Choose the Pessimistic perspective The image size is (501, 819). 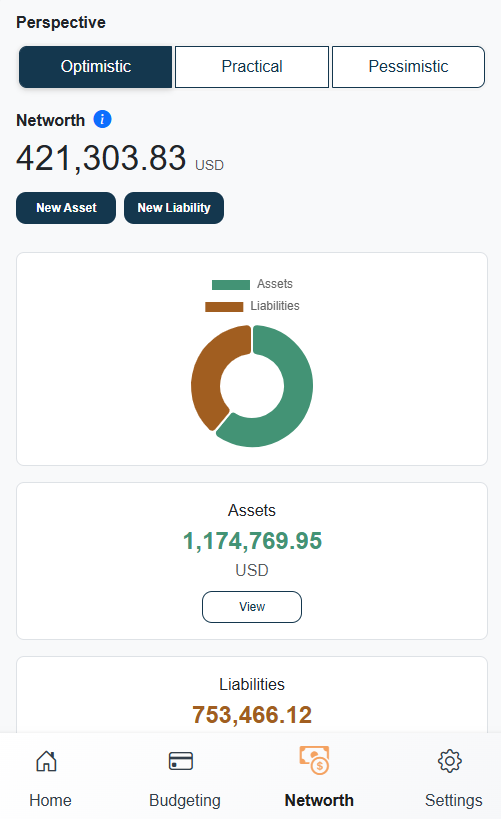pyautogui.click(x=409, y=67)
